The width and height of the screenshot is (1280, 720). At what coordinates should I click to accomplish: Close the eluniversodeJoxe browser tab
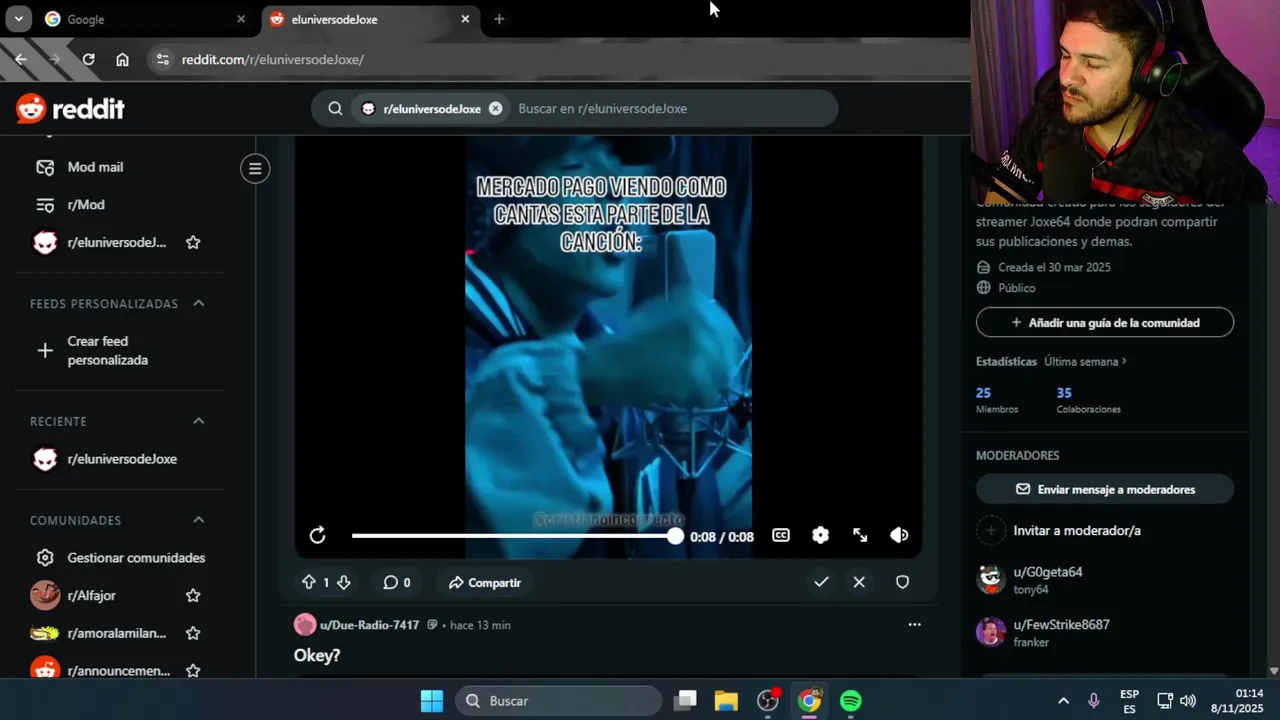[x=465, y=19]
